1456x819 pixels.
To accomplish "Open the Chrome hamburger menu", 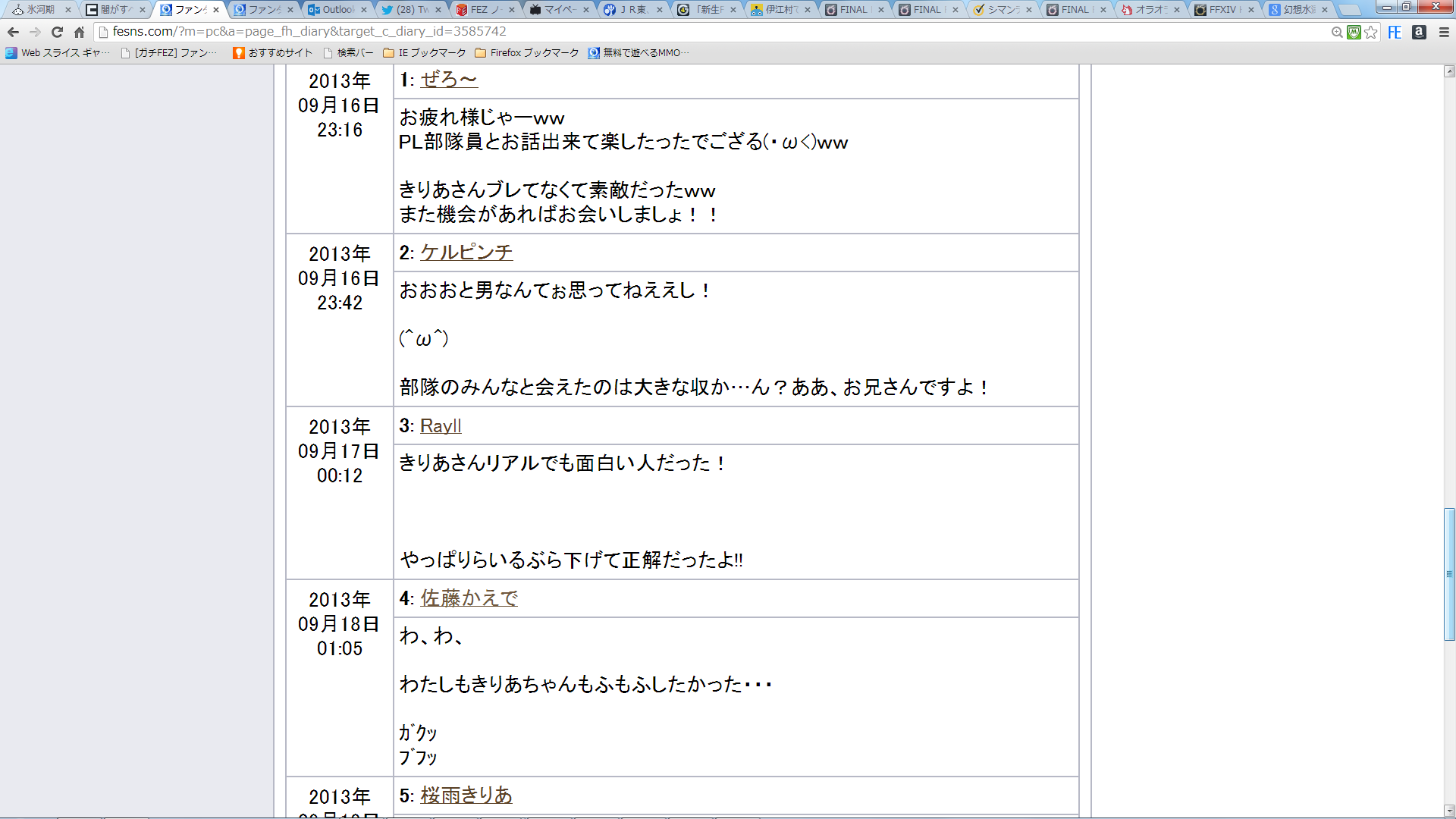I will point(1444,32).
